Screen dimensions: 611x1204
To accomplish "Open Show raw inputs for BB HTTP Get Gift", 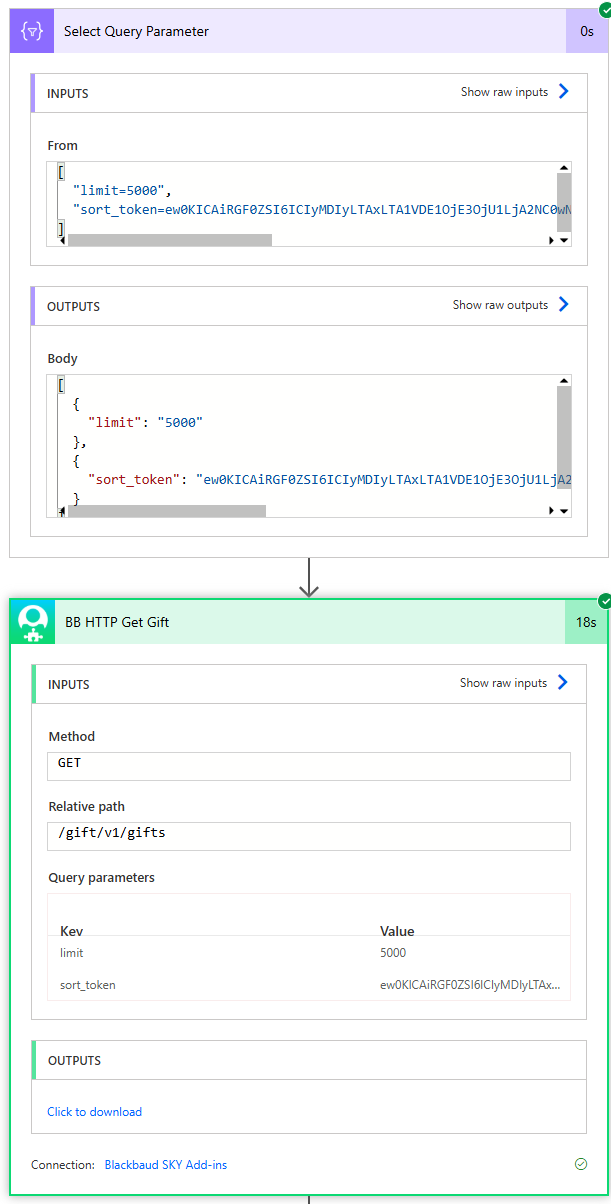I will tap(513, 683).
